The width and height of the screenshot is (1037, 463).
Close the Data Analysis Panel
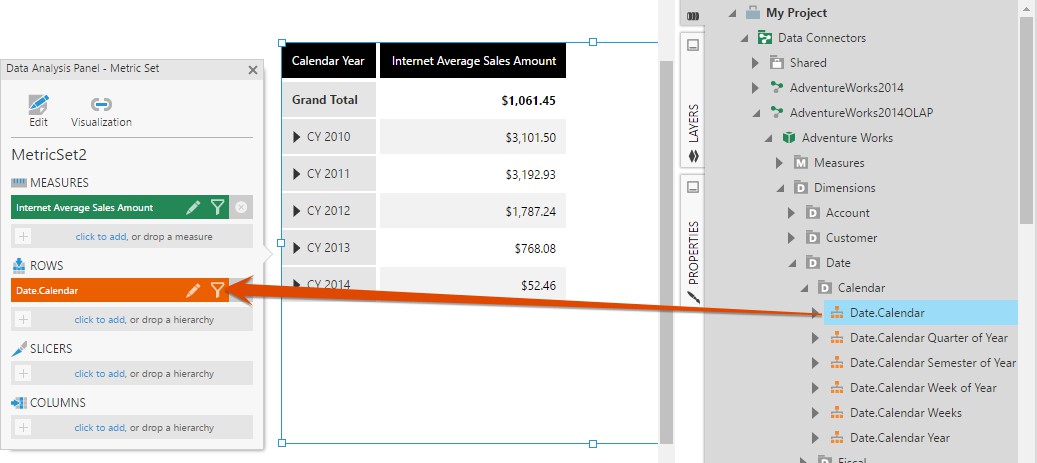[253, 69]
